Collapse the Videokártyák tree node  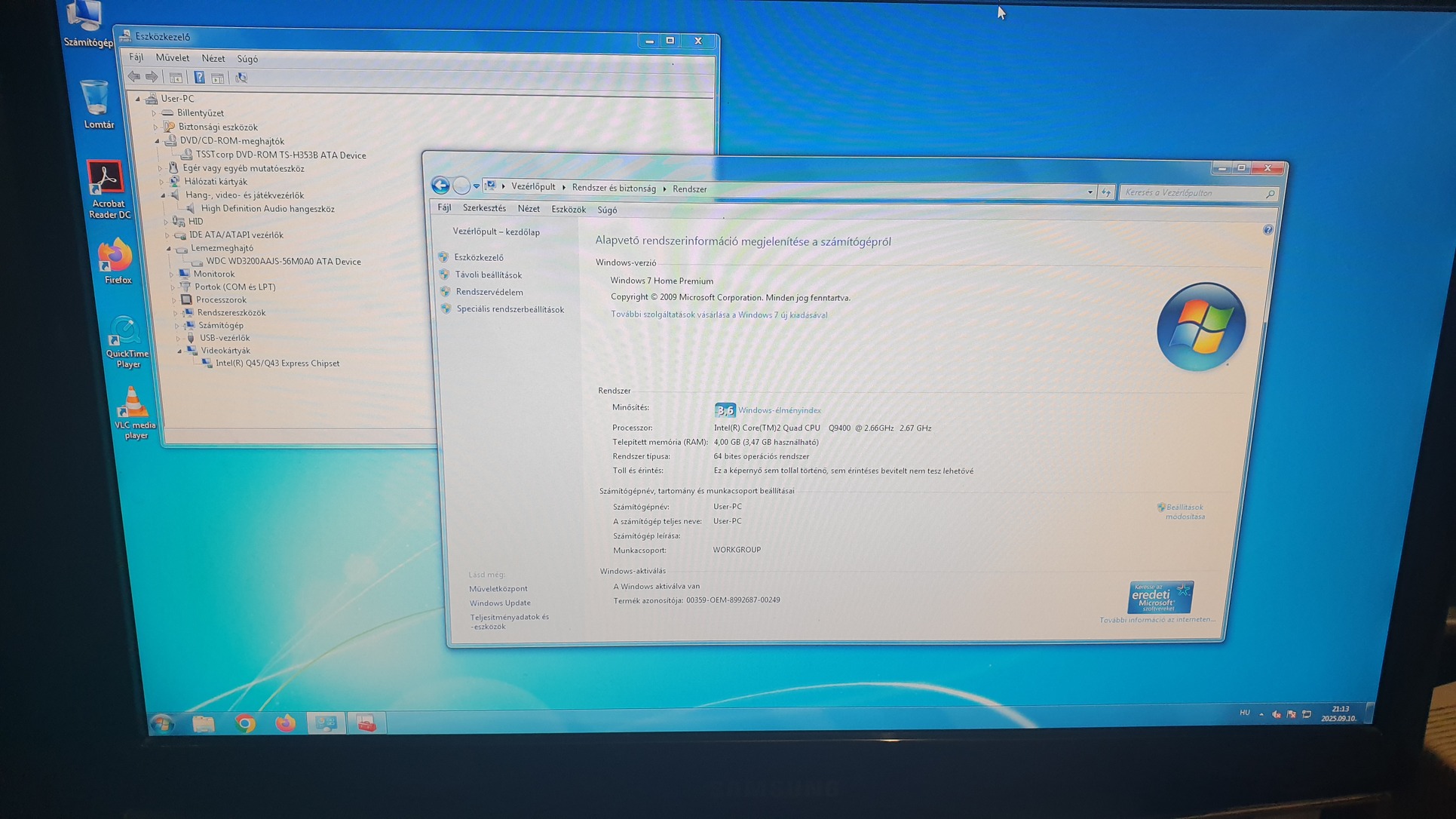pyautogui.click(x=179, y=351)
